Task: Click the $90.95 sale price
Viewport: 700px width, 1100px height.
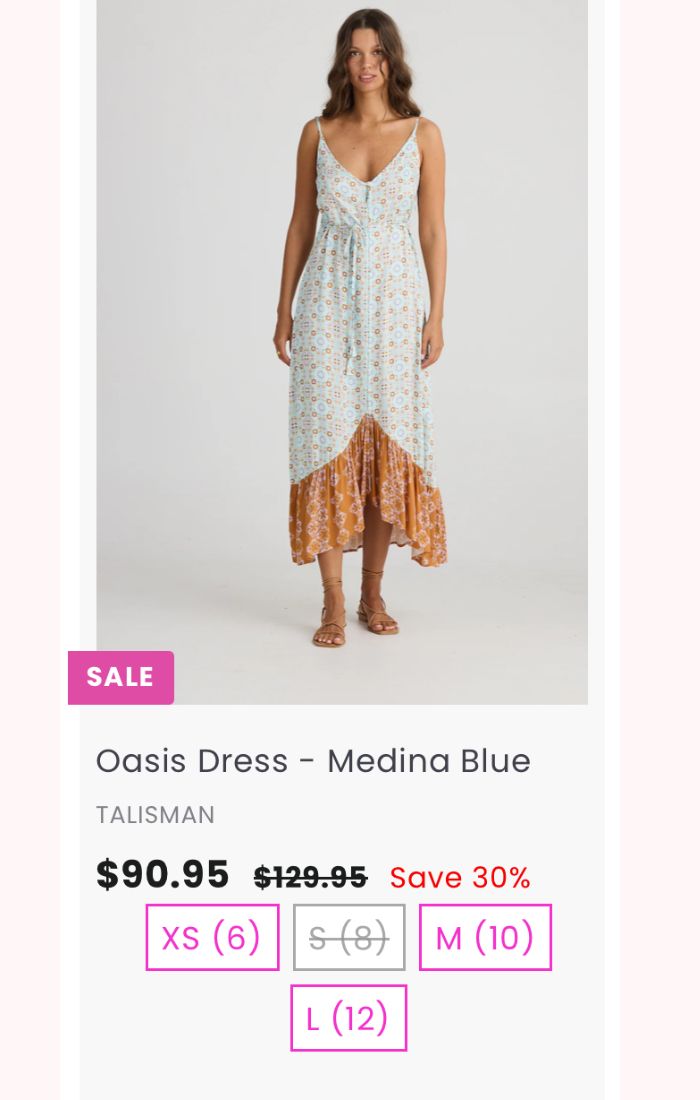Action: tap(162, 875)
